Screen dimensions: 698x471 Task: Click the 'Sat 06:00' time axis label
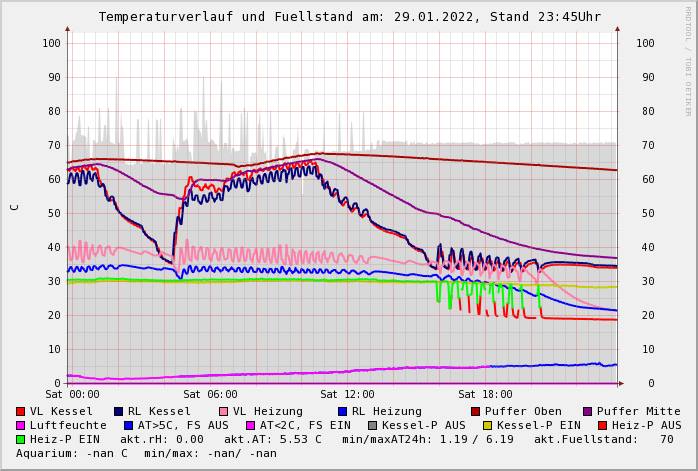210,395
